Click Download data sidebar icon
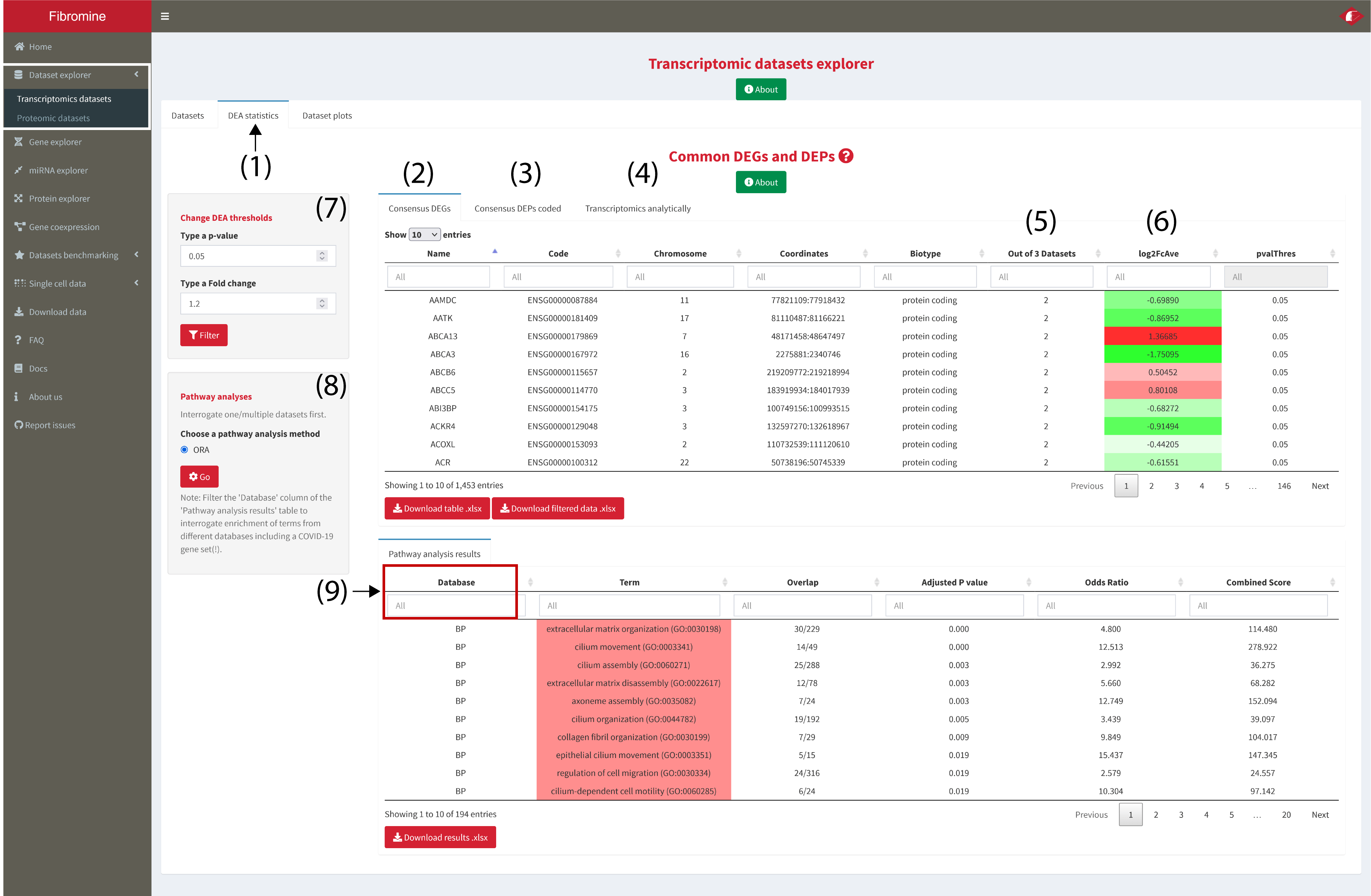 tap(18, 312)
